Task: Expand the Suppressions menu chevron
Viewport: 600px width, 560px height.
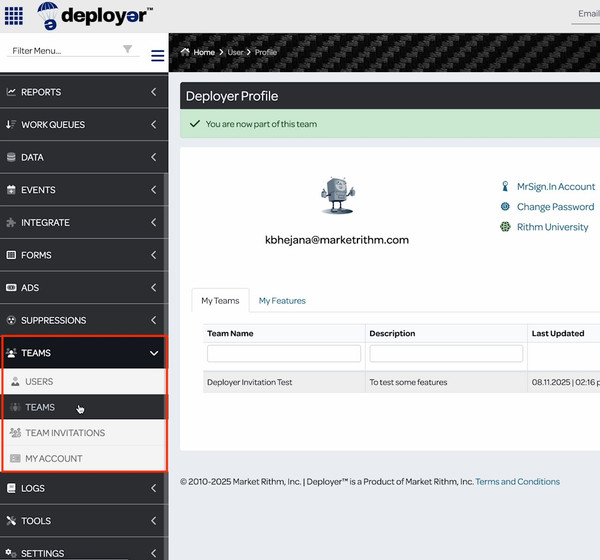Action: click(153, 320)
